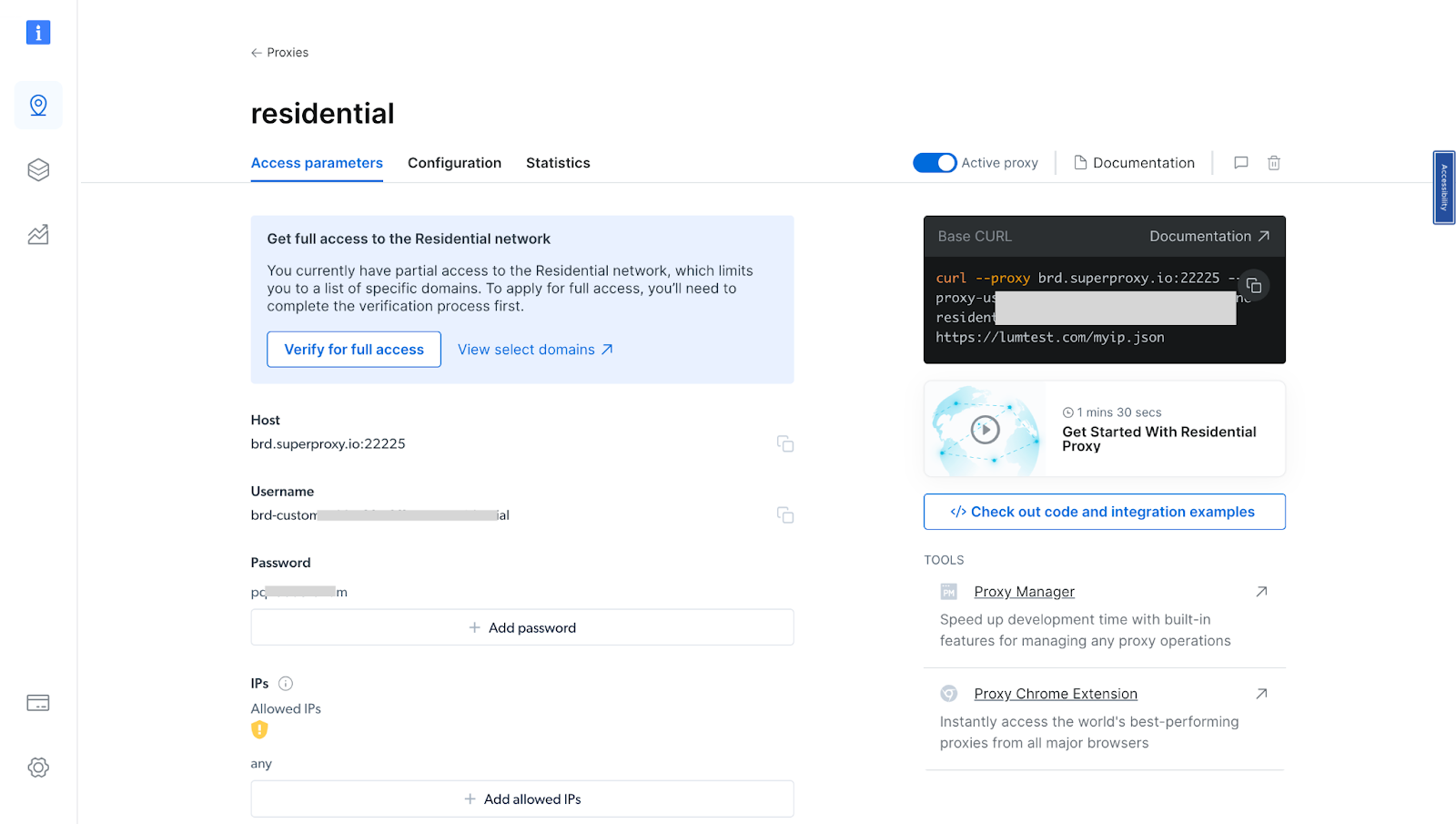Screen dimensions: 1456x824
Task: Switch to the Access parameters tab
Action: [317, 163]
